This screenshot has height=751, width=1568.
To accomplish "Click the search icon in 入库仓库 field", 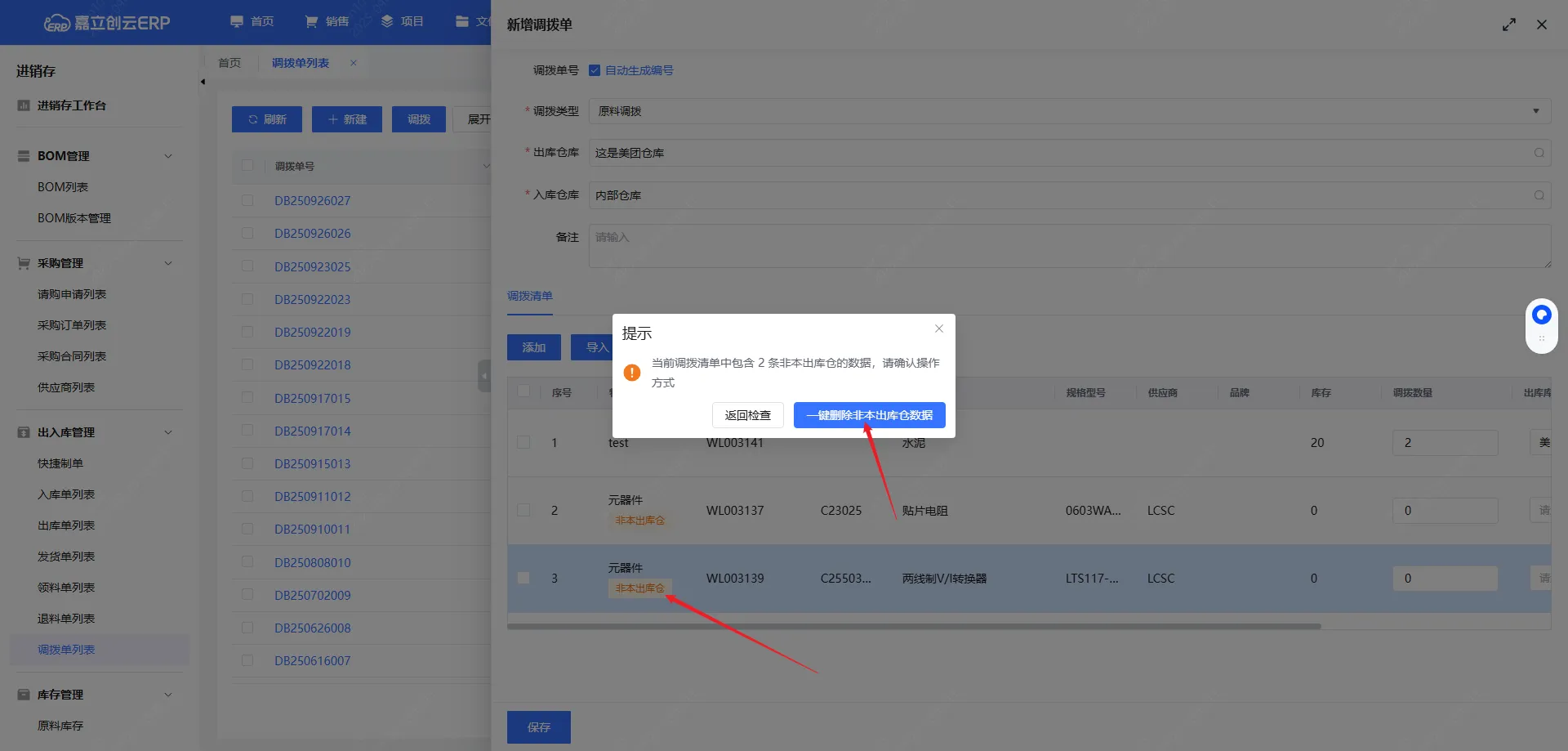I will pos(1539,195).
